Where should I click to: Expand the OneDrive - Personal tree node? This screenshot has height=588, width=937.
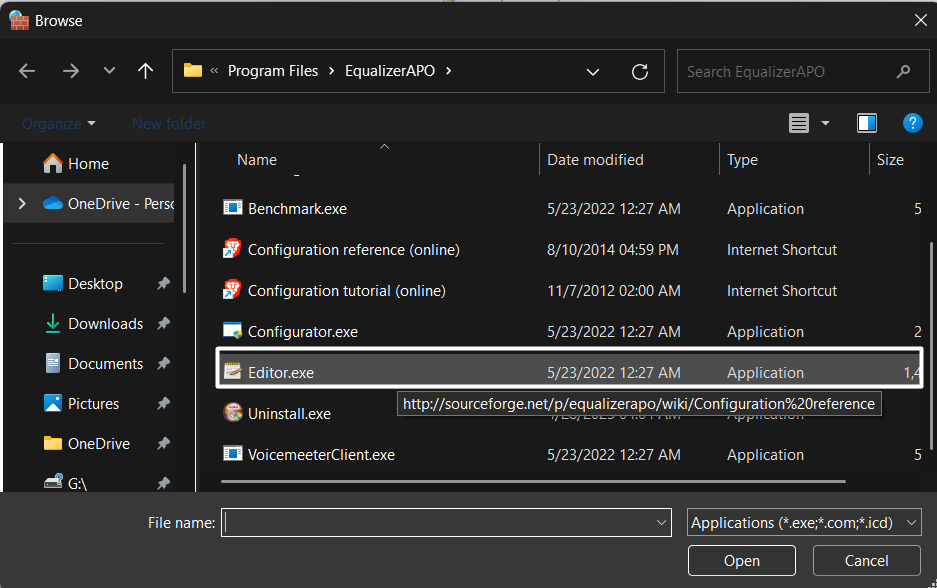coord(22,204)
